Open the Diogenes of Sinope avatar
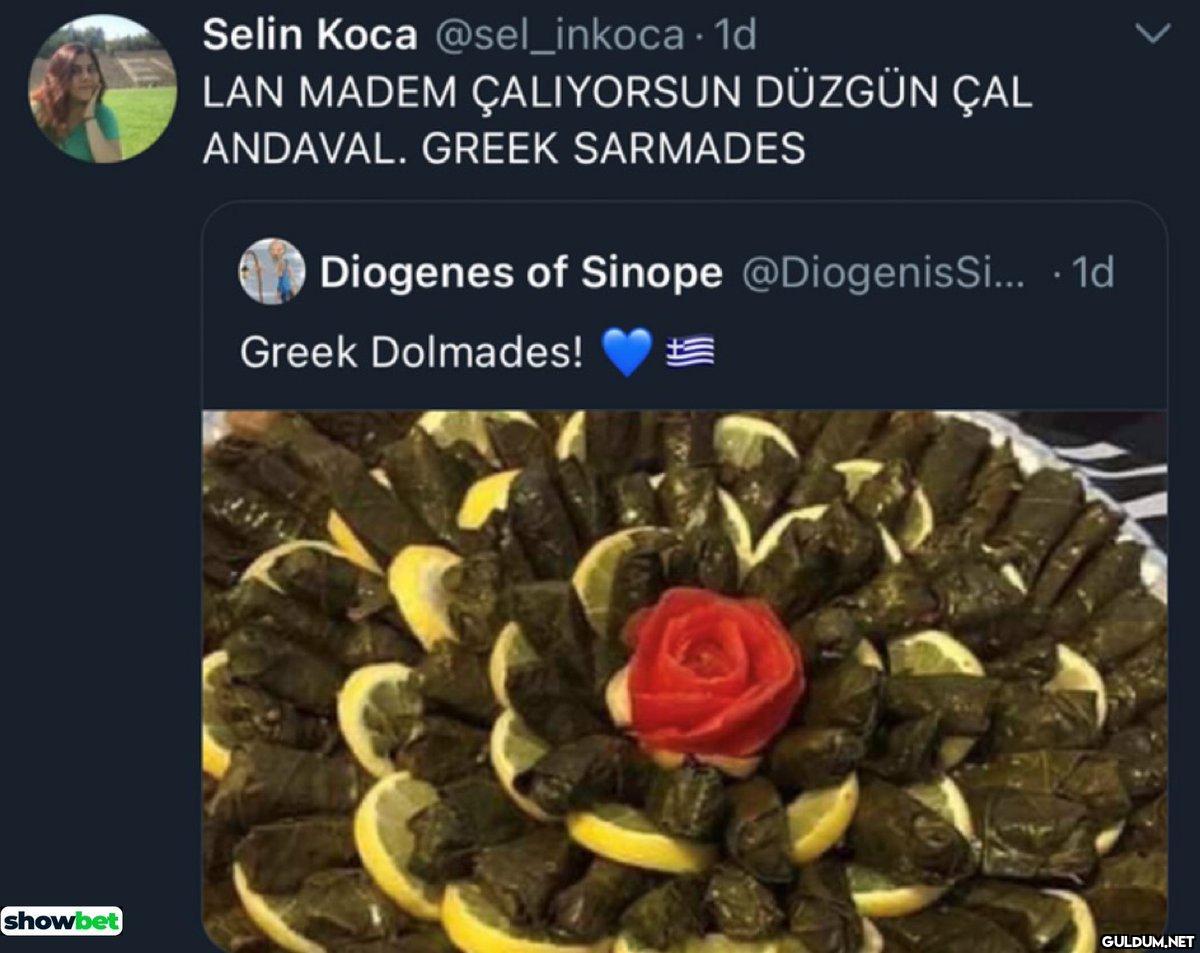Image resolution: width=1200 pixels, height=953 pixels. (x=272, y=271)
